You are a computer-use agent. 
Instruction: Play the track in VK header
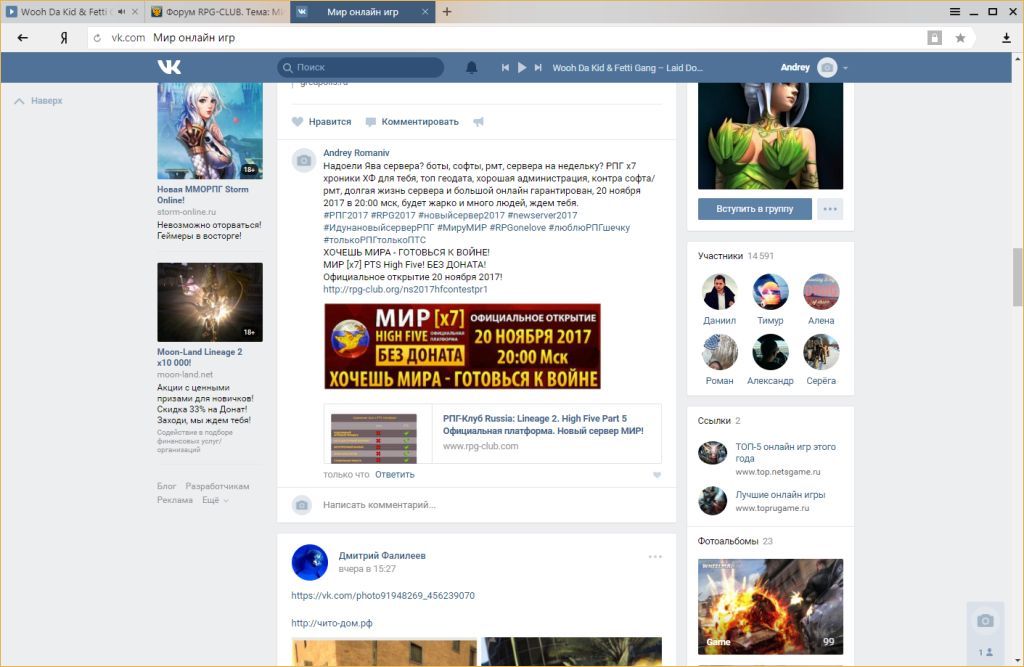[x=522, y=67]
